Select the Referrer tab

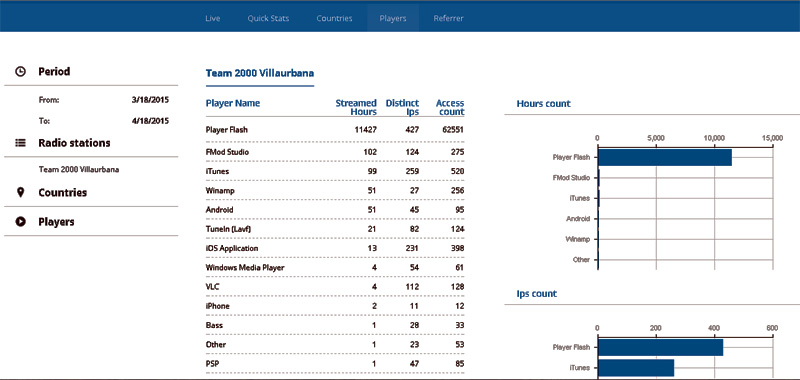click(448, 18)
